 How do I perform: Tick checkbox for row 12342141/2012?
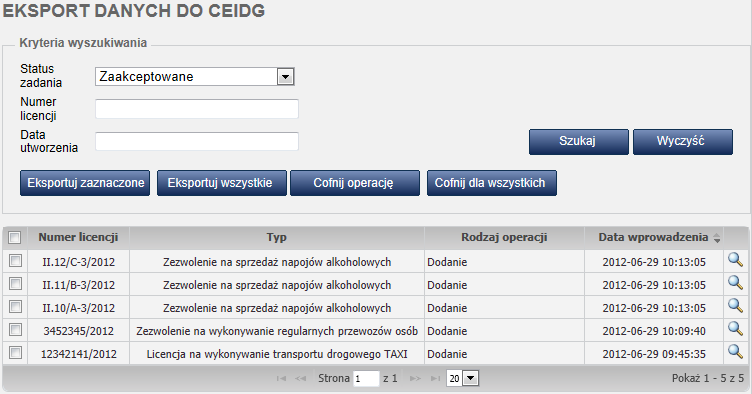pyautogui.click(x=15, y=353)
